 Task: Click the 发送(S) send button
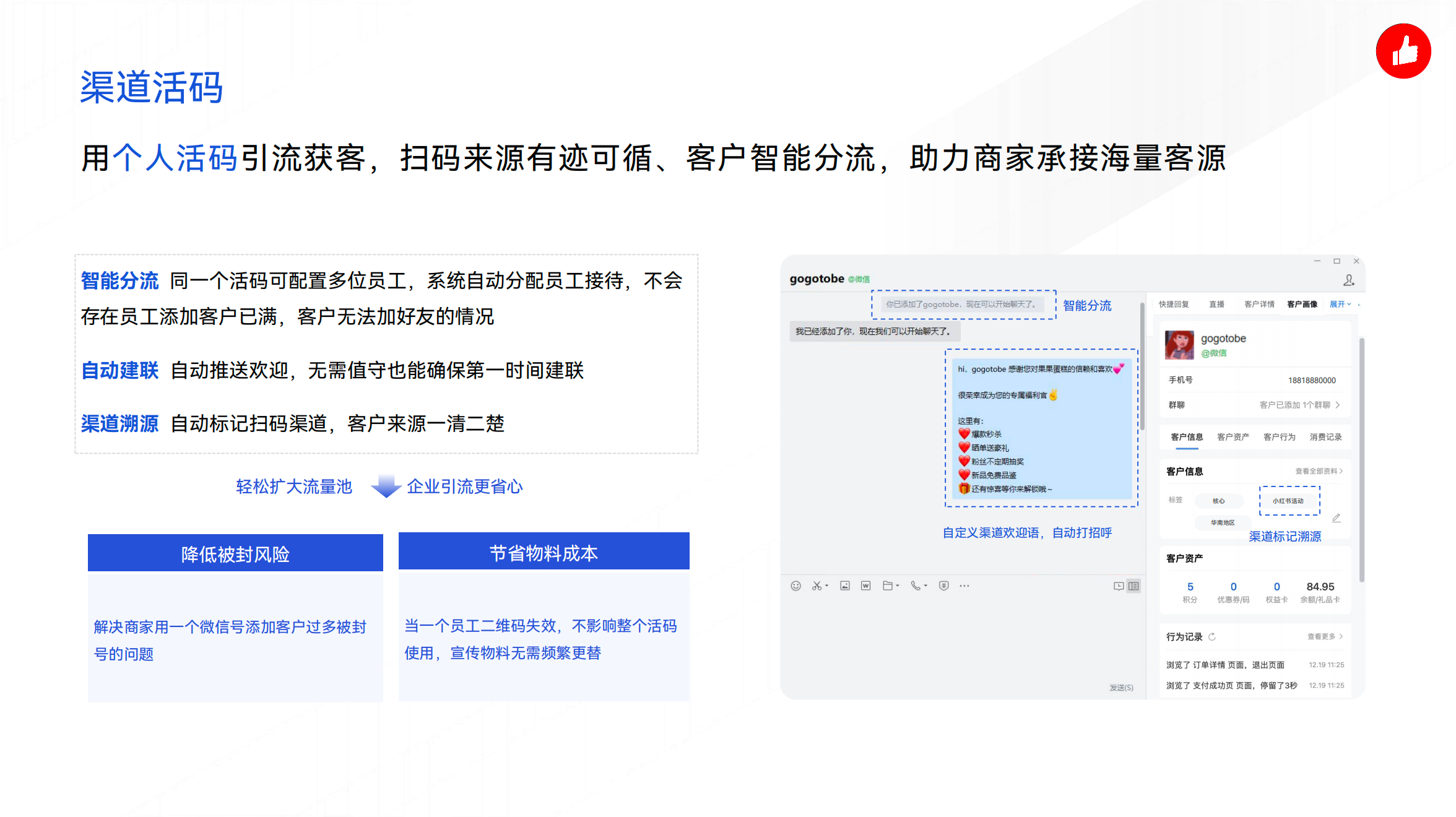pyautogui.click(x=1120, y=688)
